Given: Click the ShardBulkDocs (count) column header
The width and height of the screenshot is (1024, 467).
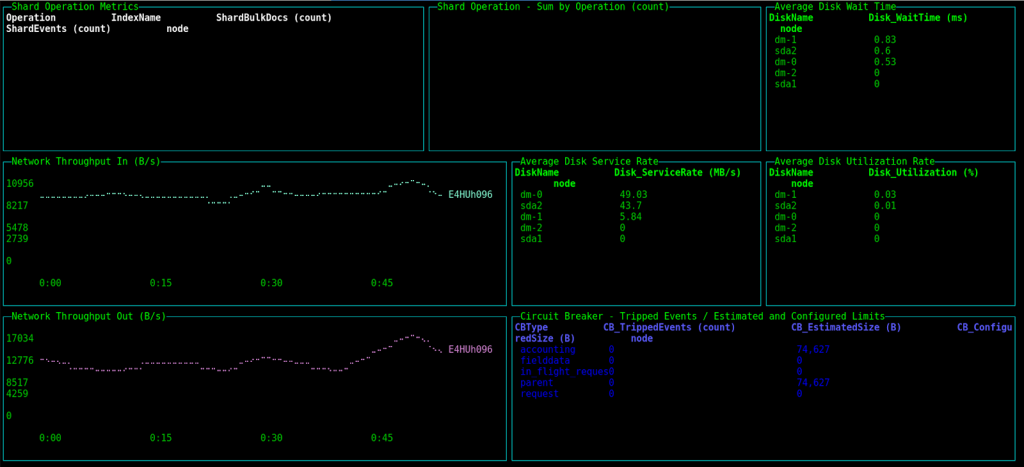Looking at the screenshot, I should (275, 18).
